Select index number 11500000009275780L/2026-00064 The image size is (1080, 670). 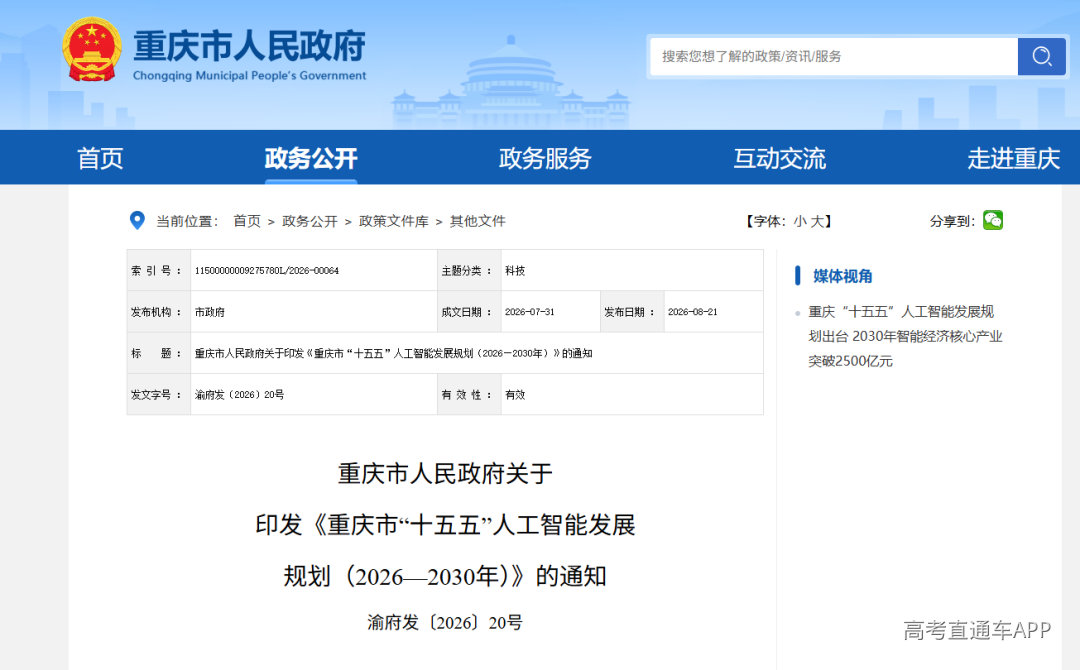pyautogui.click(x=267, y=271)
